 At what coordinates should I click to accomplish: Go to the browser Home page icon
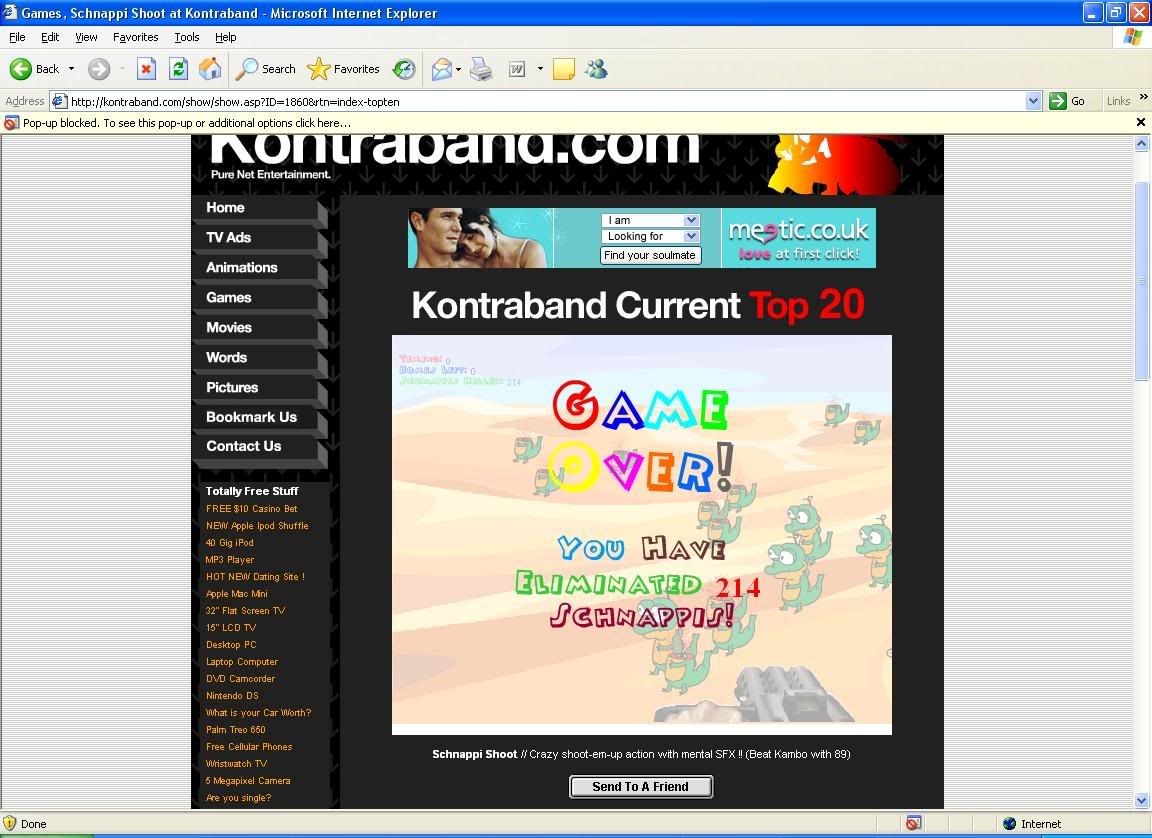pos(210,69)
